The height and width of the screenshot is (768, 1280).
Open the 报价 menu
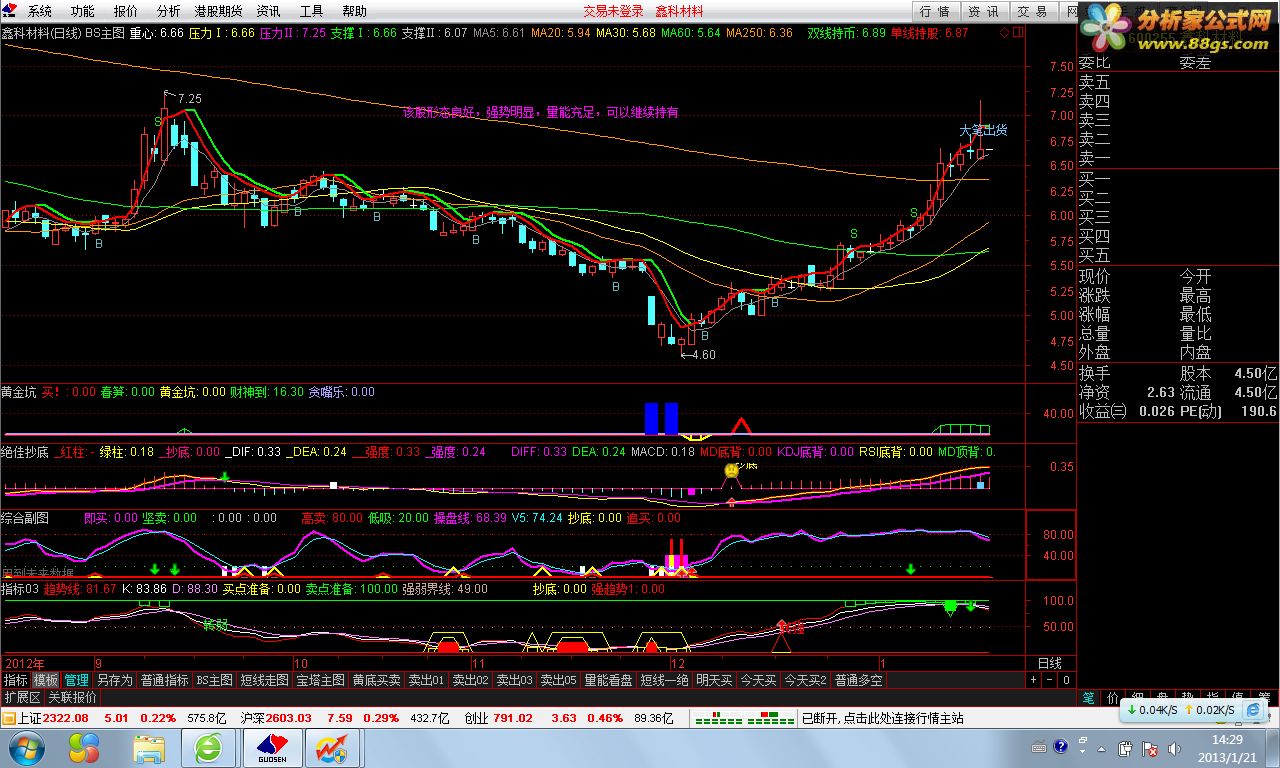click(x=126, y=11)
